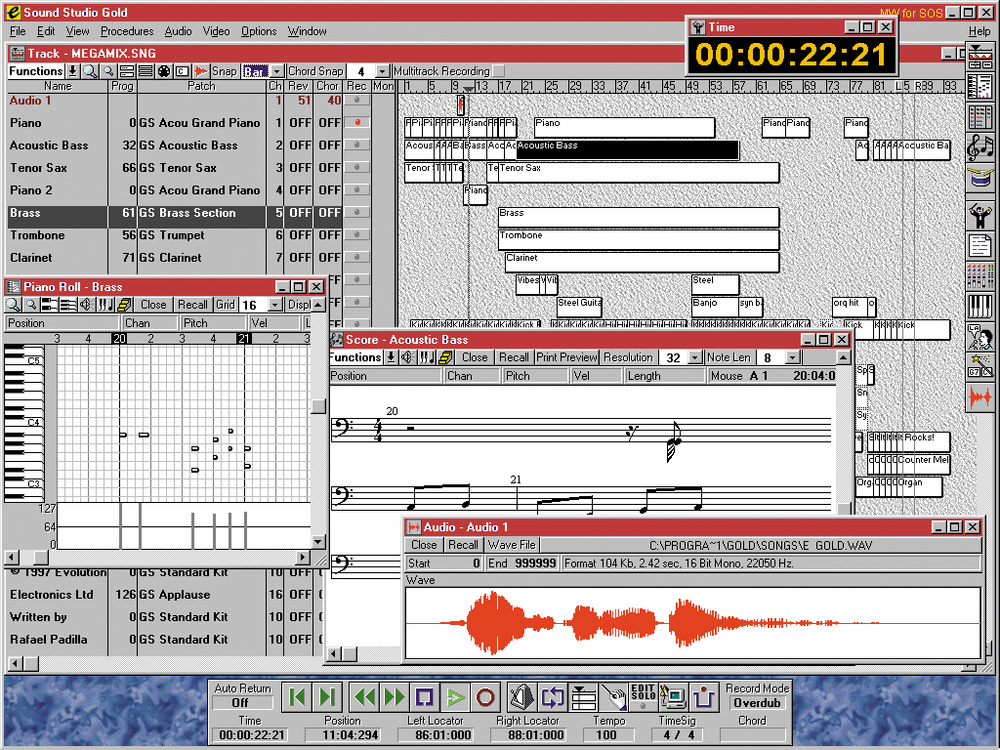Viewport: 1000px width, 750px height.
Task: Open the Procedures menu
Action: tap(127, 31)
